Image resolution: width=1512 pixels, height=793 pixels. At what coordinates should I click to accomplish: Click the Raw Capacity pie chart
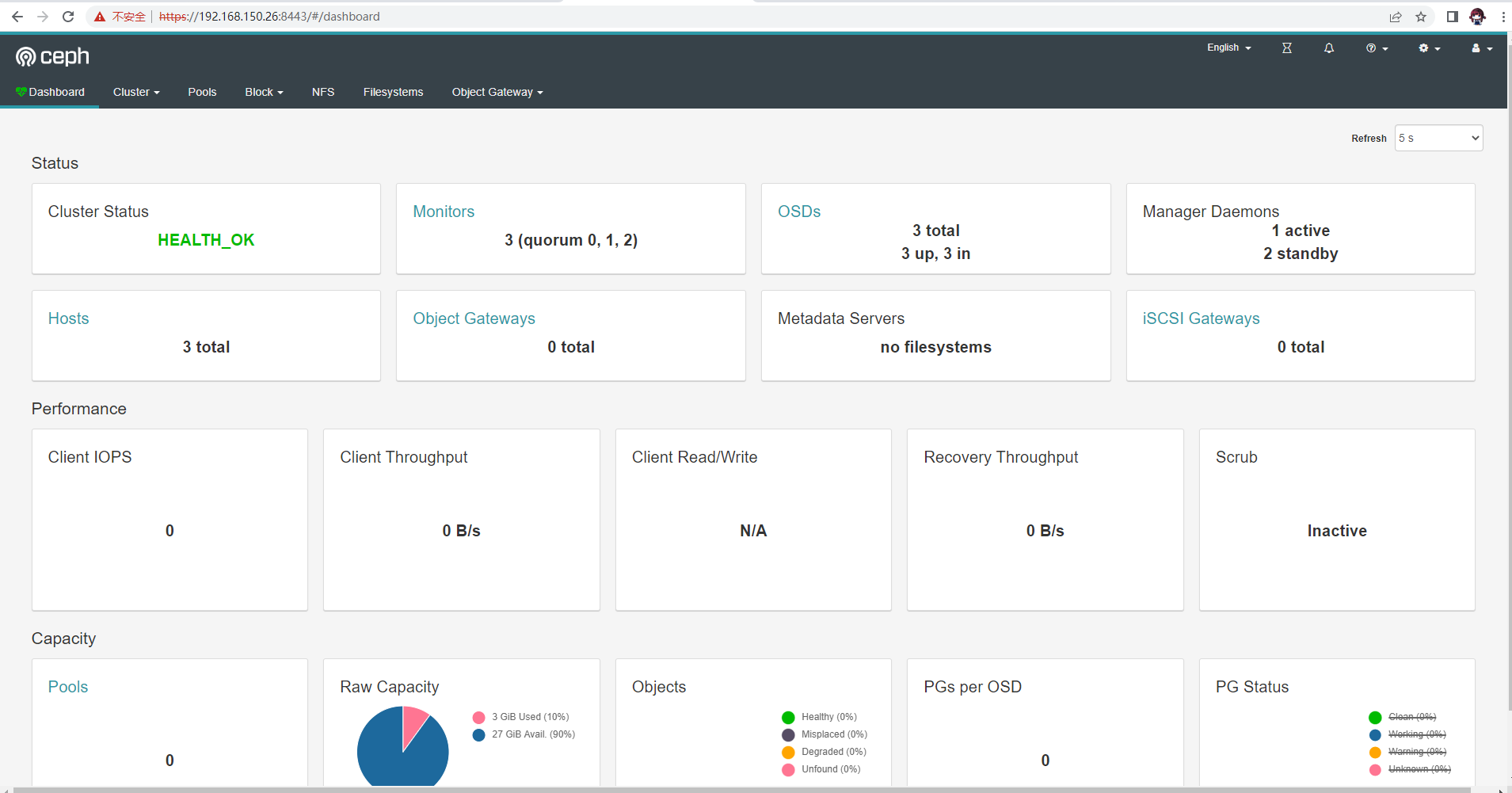click(x=403, y=746)
